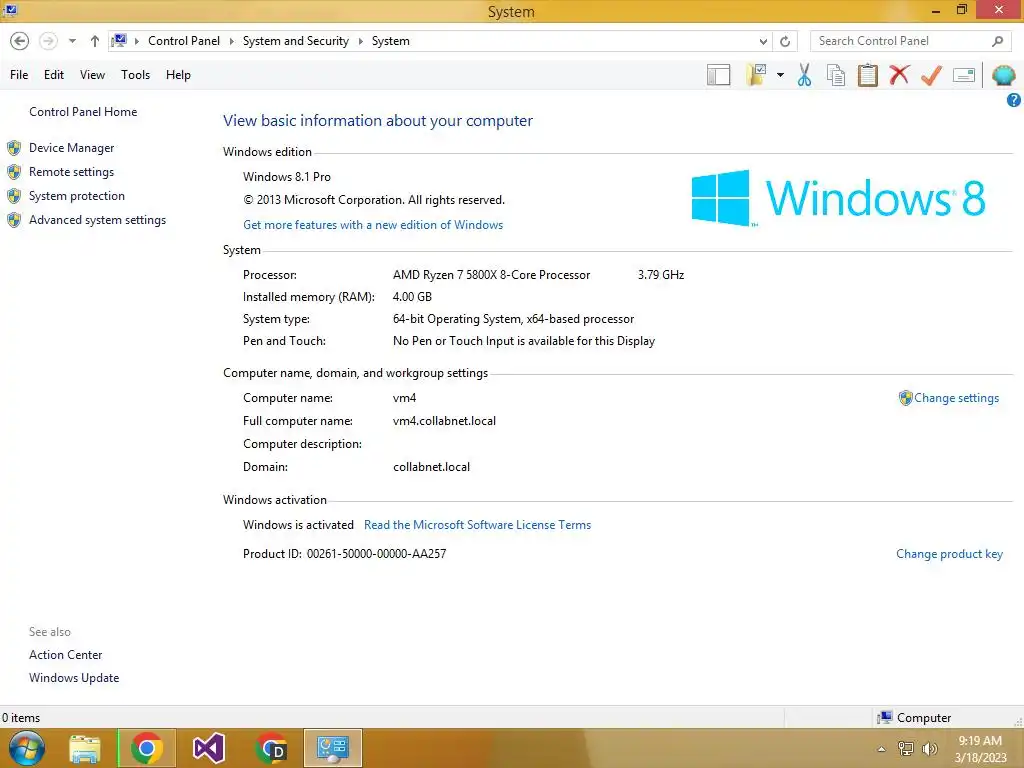1024x768 pixels.
Task: Open Visual Studio from taskbar
Action: click(209, 748)
